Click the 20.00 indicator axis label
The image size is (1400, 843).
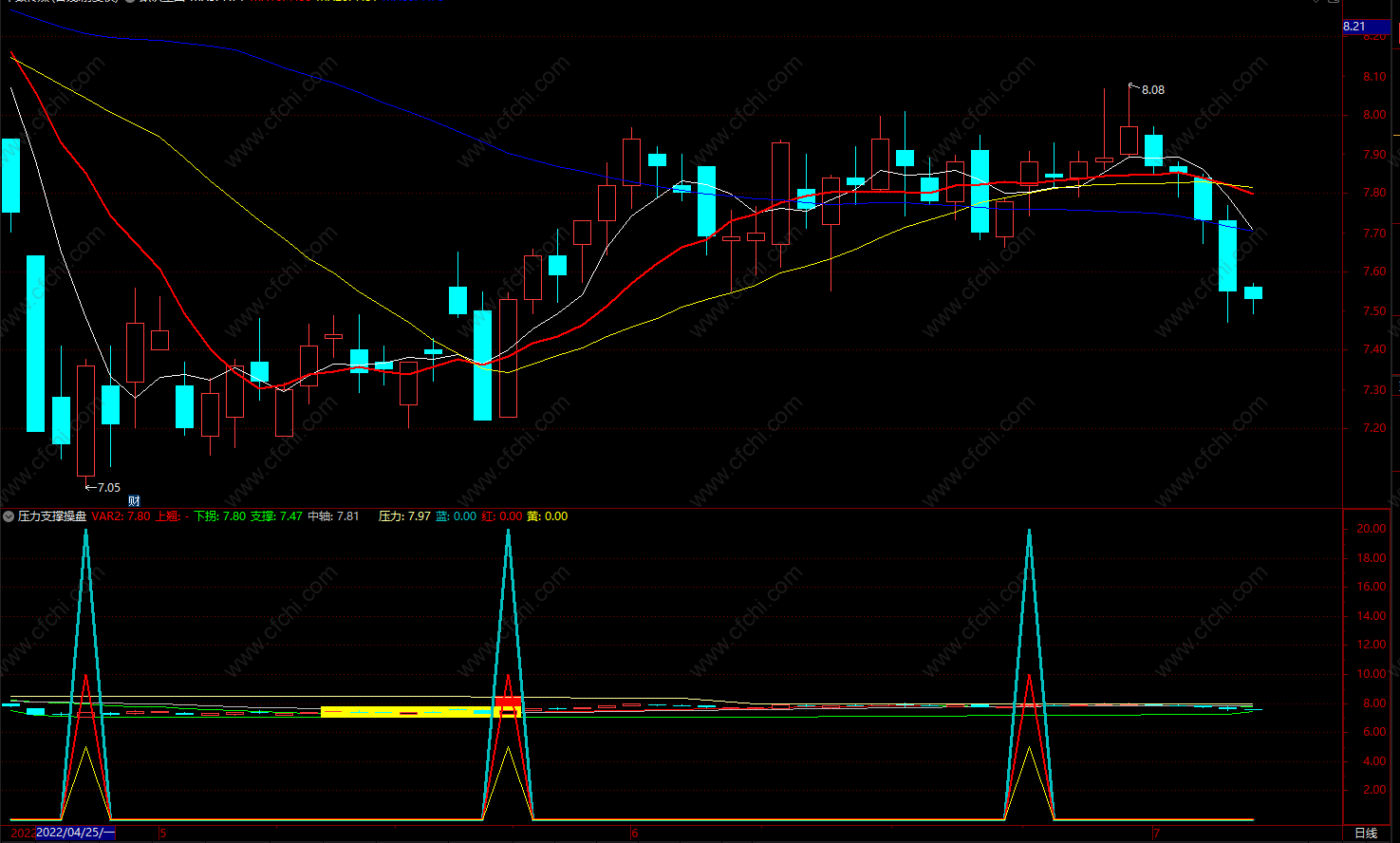coord(1371,529)
